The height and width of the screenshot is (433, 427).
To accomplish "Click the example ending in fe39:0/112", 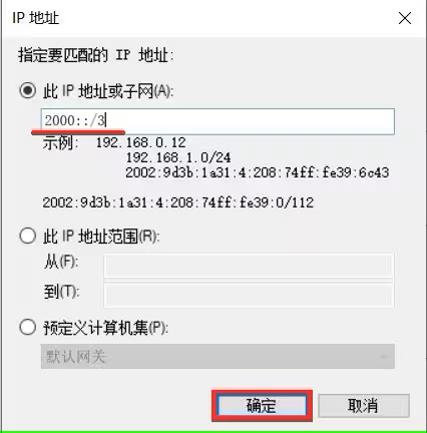I will point(178,202).
